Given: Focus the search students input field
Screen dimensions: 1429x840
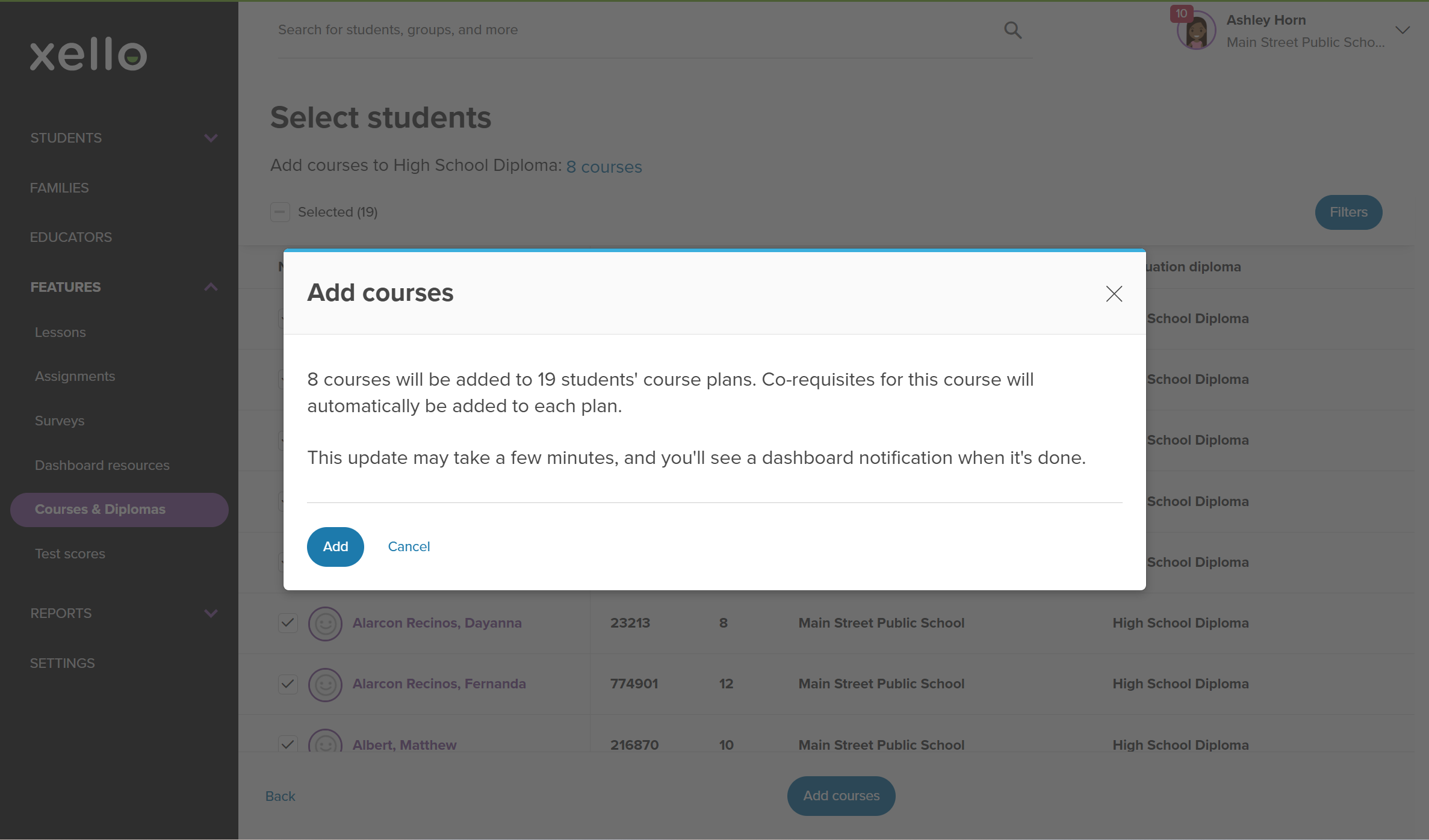Looking at the screenshot, I should [x=638, y=30].
